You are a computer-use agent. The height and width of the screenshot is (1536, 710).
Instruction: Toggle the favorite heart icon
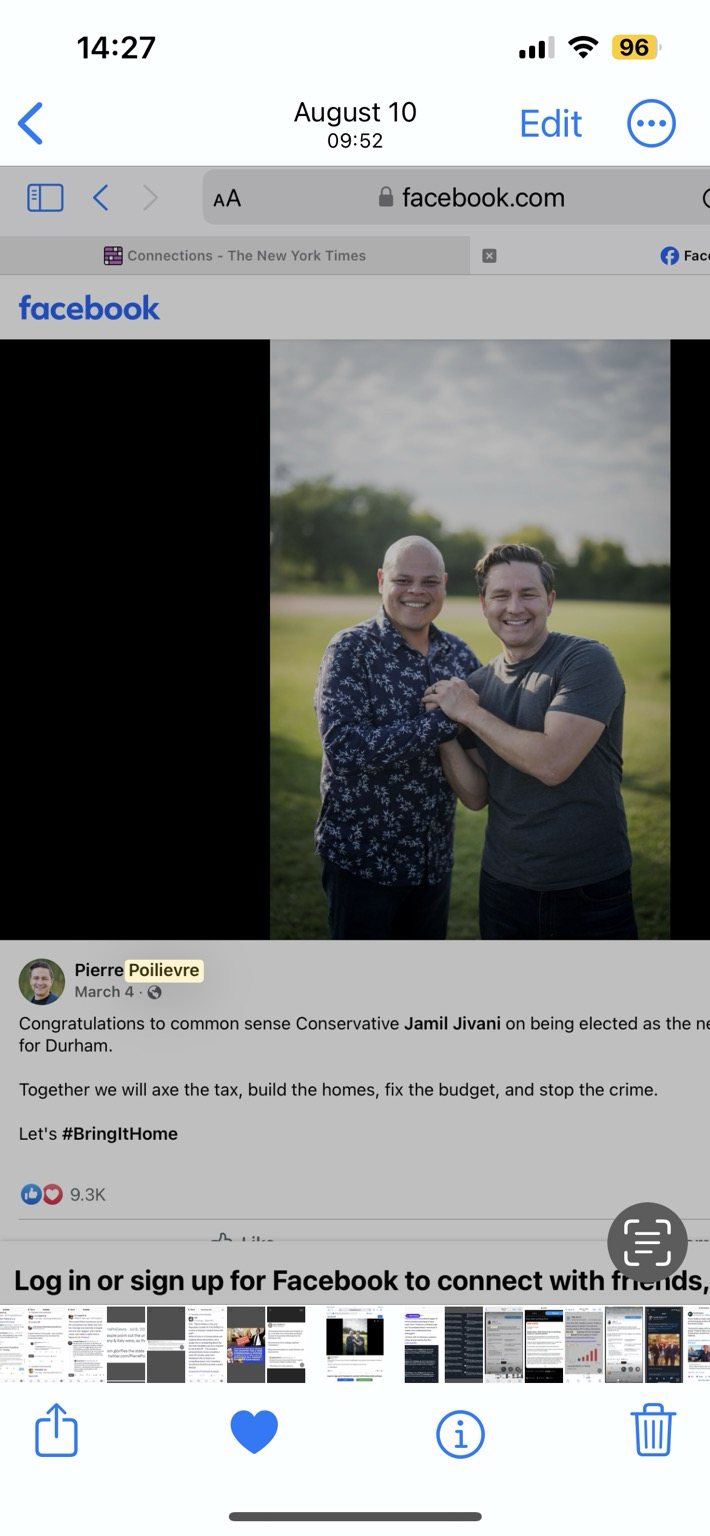pos(254,1433)
